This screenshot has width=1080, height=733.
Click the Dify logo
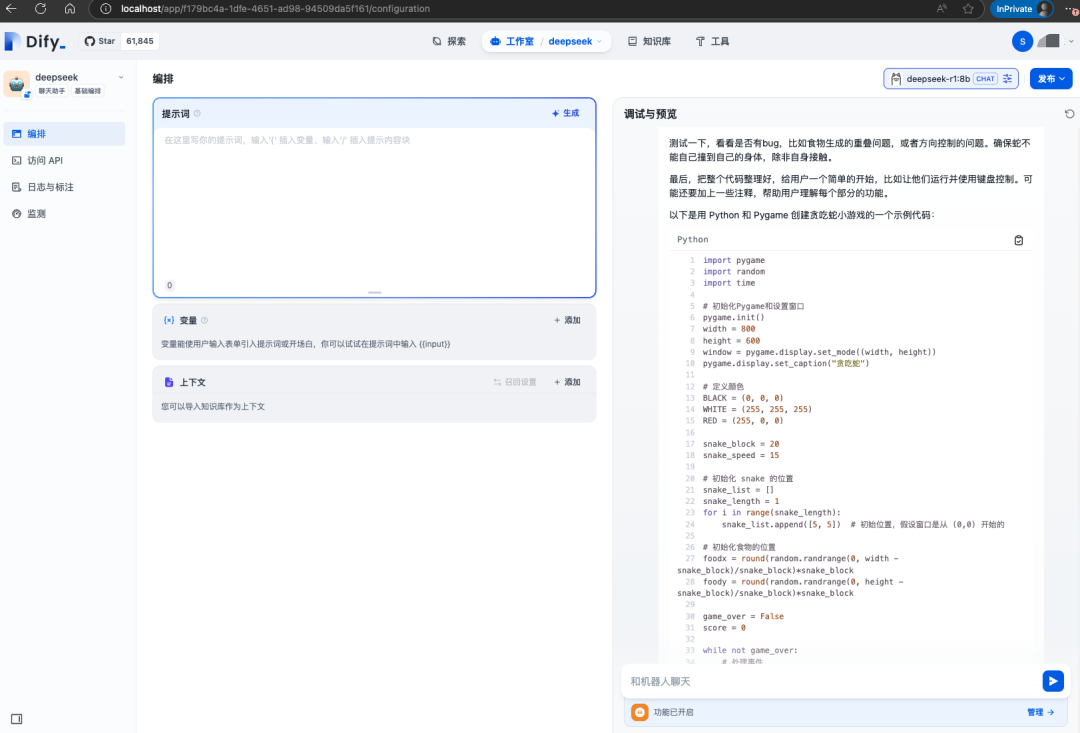[35, 41]
